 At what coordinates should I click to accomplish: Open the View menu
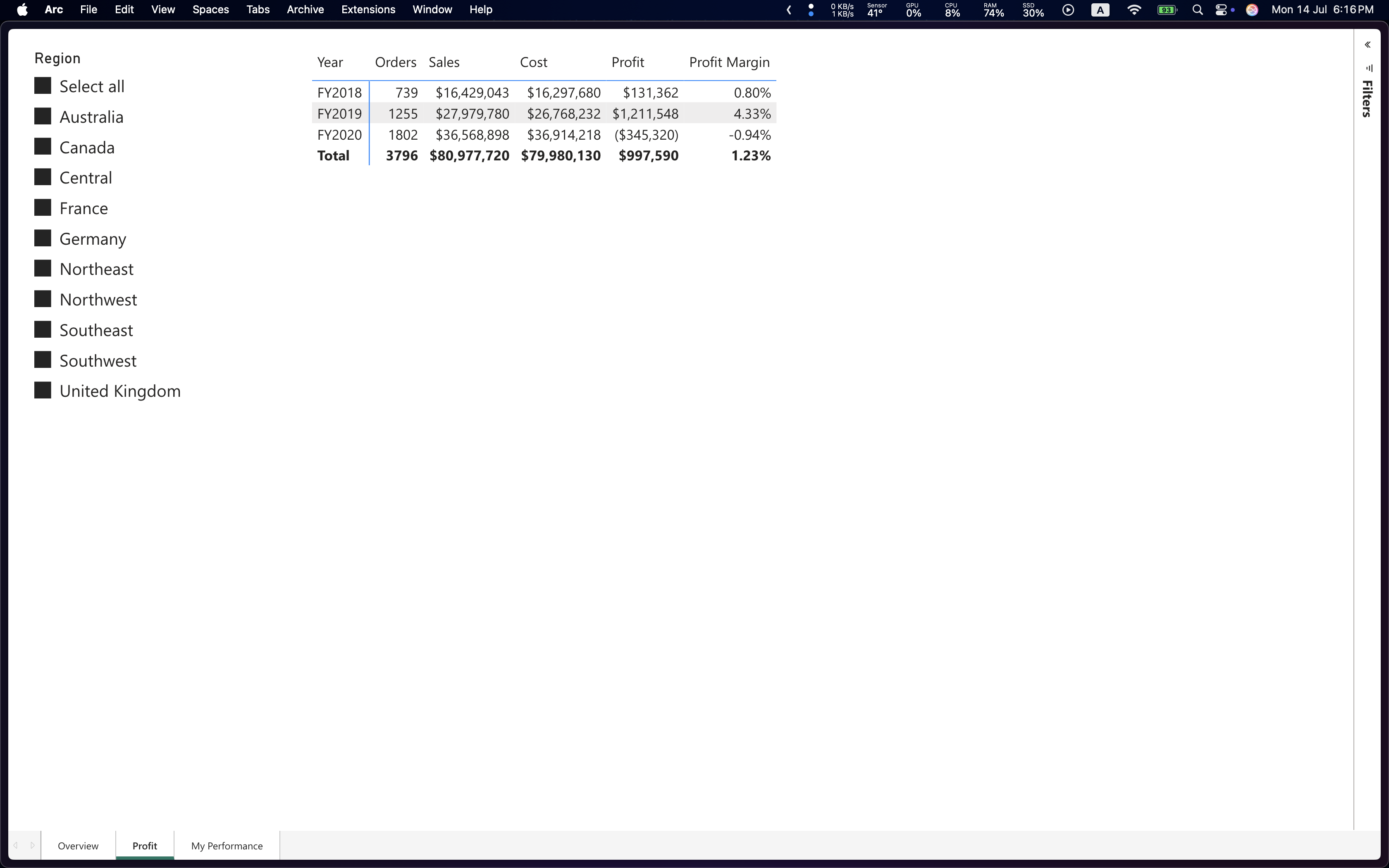tap(163, 10)
